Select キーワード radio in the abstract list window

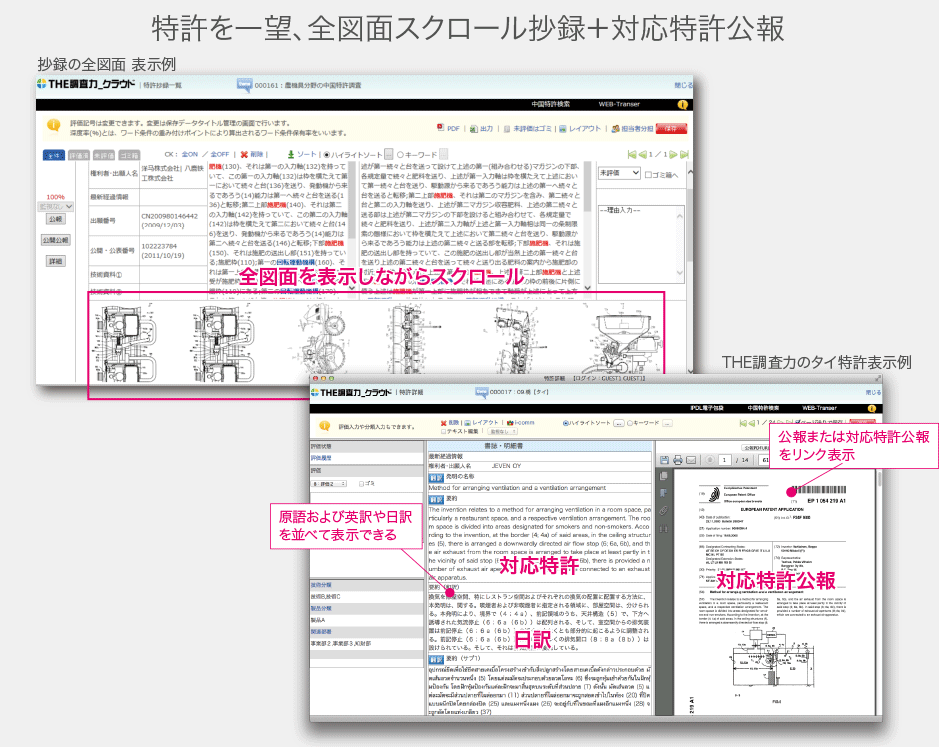pos(400,155)
